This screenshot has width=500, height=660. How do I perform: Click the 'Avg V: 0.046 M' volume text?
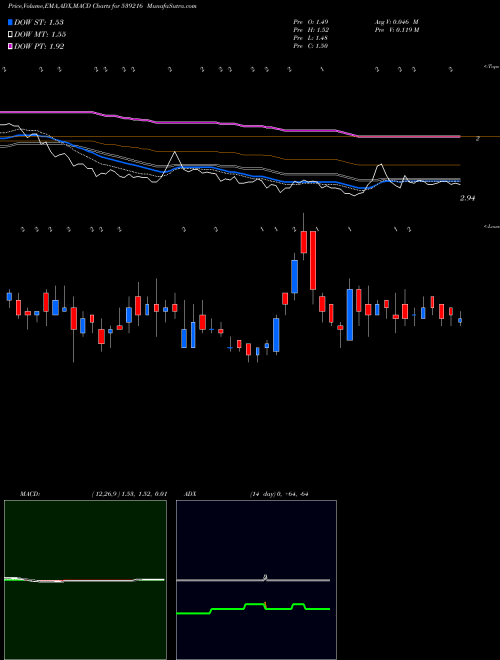pyautogui.click(x=397, y=22)
